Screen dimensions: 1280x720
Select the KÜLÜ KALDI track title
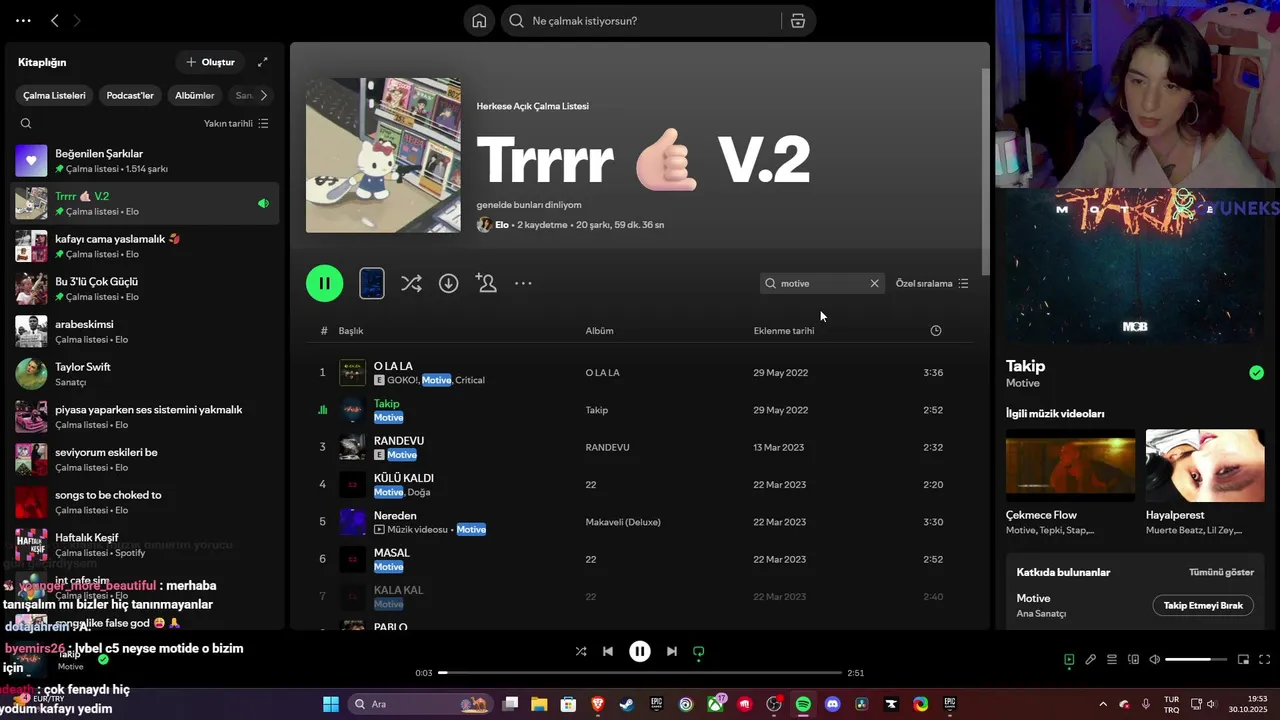click(404, 478)
